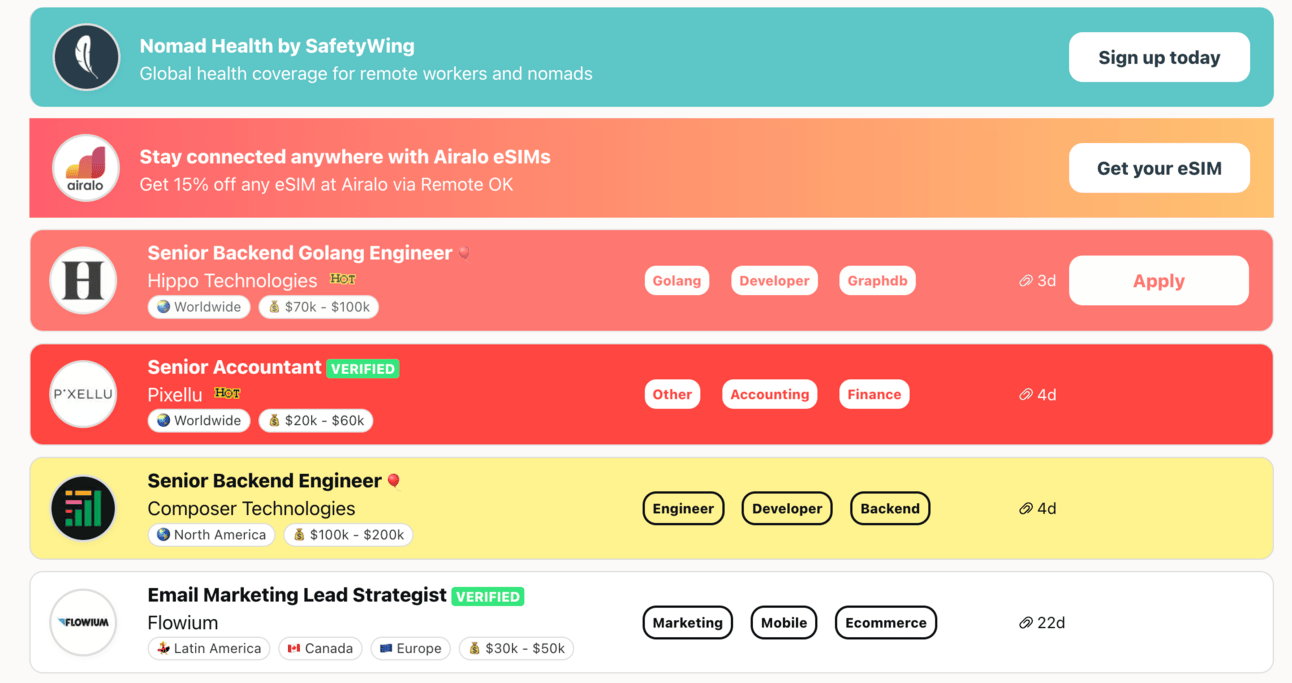Select the Other tag on Pixellu row

pos(672,394)
